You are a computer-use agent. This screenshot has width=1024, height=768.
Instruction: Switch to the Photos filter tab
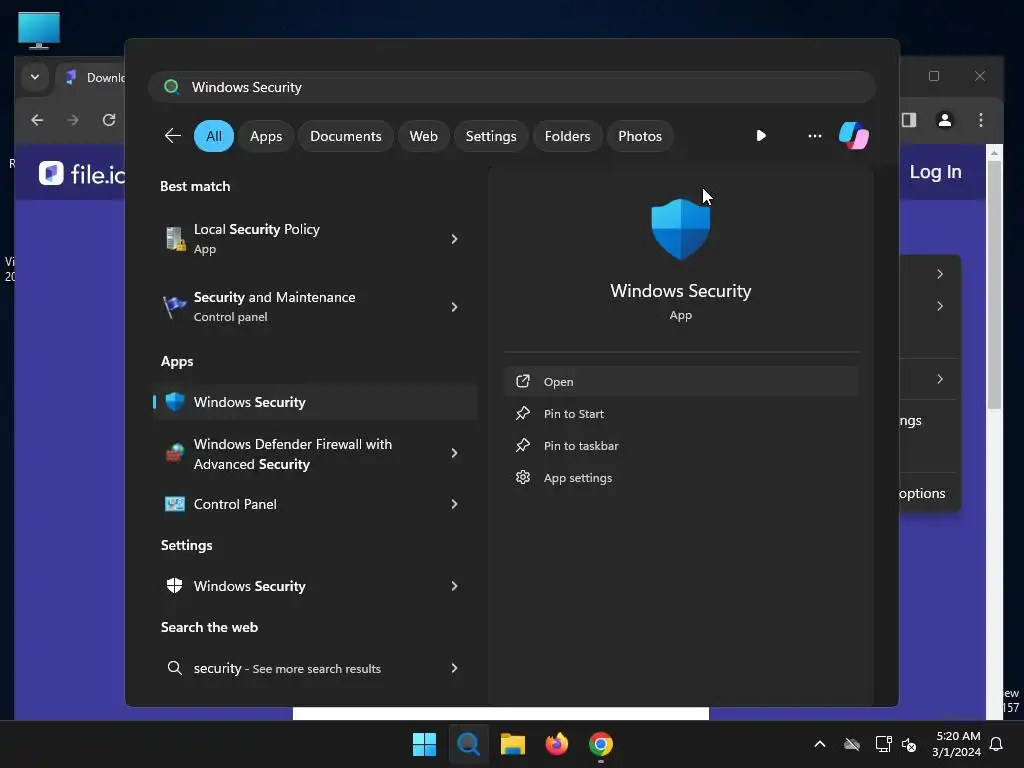point(640,136)
